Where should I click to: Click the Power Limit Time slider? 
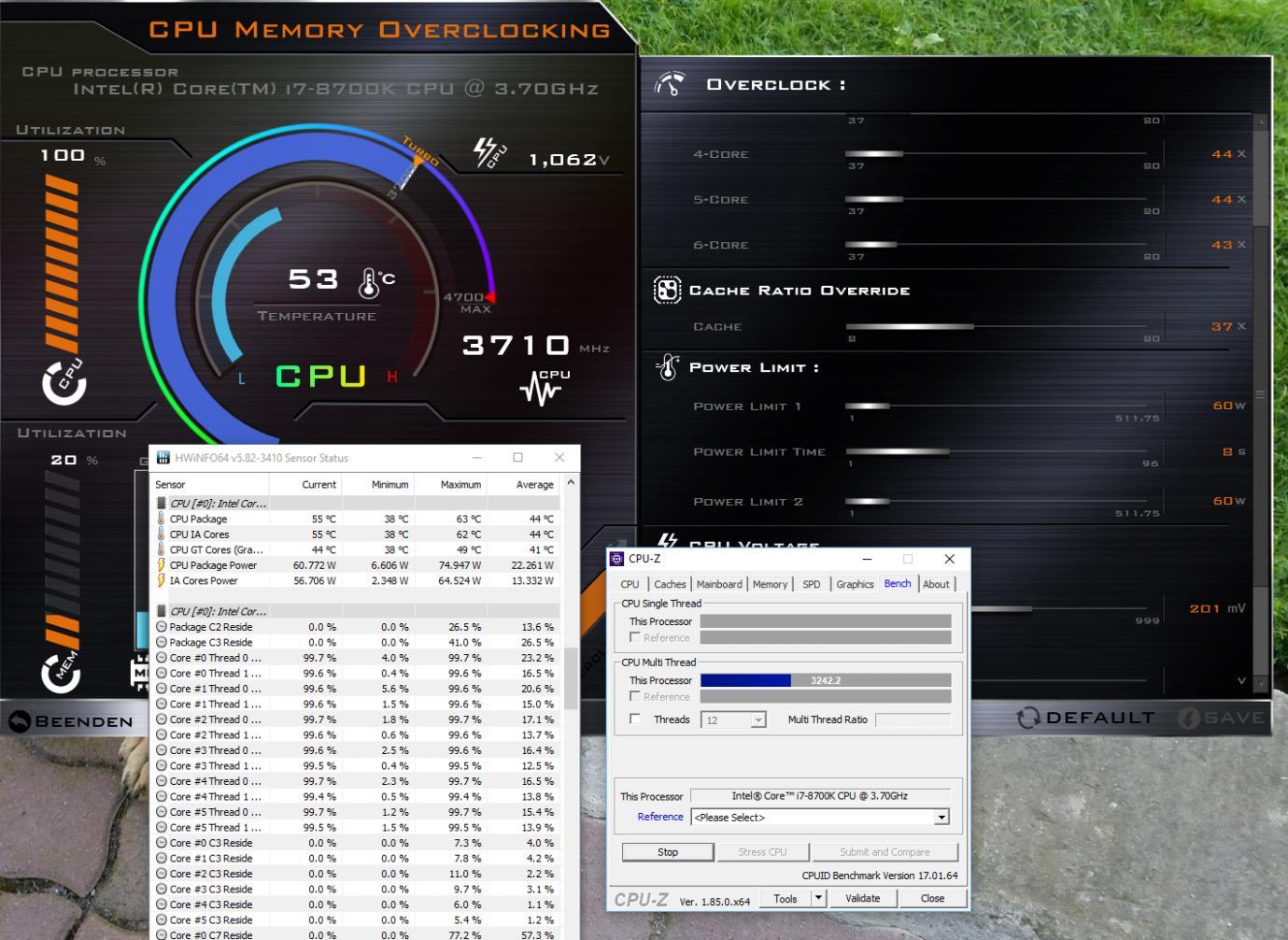point(995,451)
